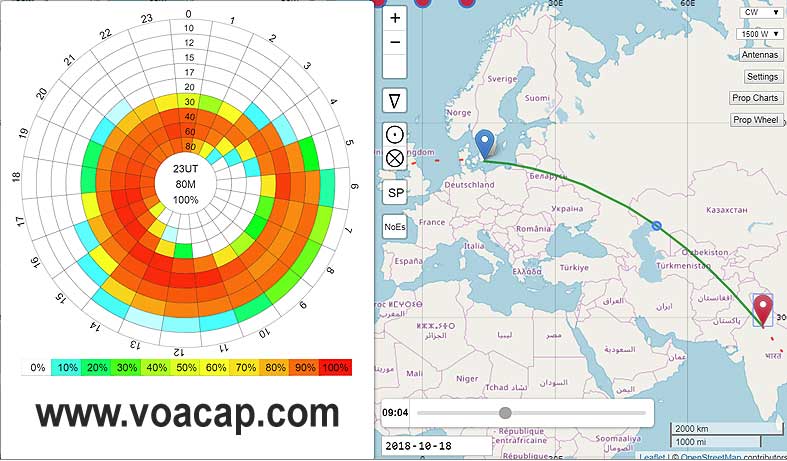Open the Settings panel
787x461 pixels.
click(x=762, y=76)
